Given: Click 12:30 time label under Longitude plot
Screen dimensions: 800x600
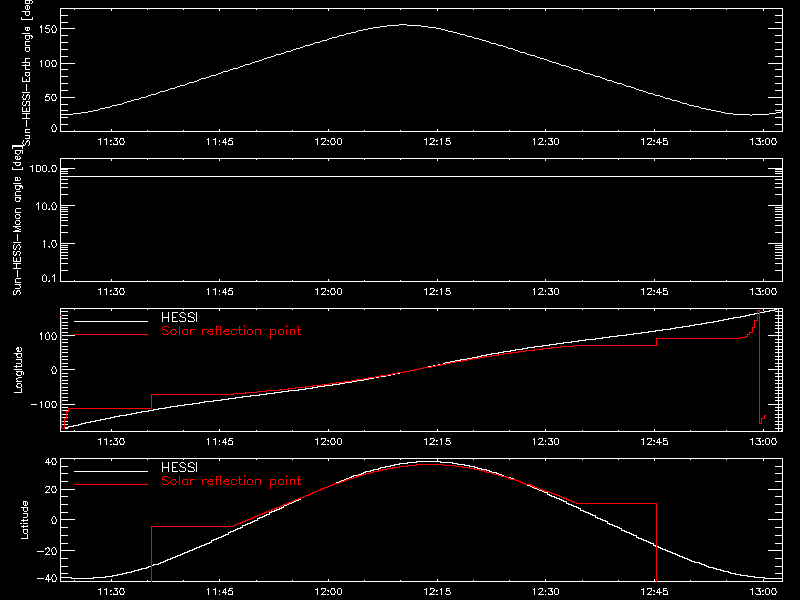Looking at the screenshot, I should click(x=546, y=442).
